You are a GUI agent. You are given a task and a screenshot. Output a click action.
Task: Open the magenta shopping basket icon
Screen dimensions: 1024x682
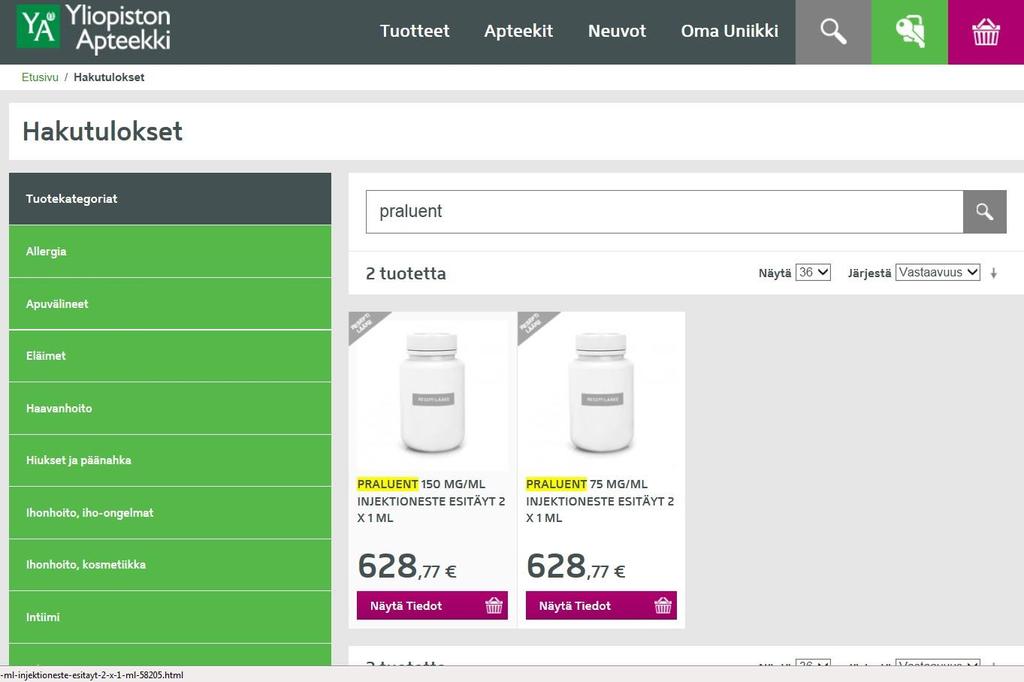pos(986,31)
